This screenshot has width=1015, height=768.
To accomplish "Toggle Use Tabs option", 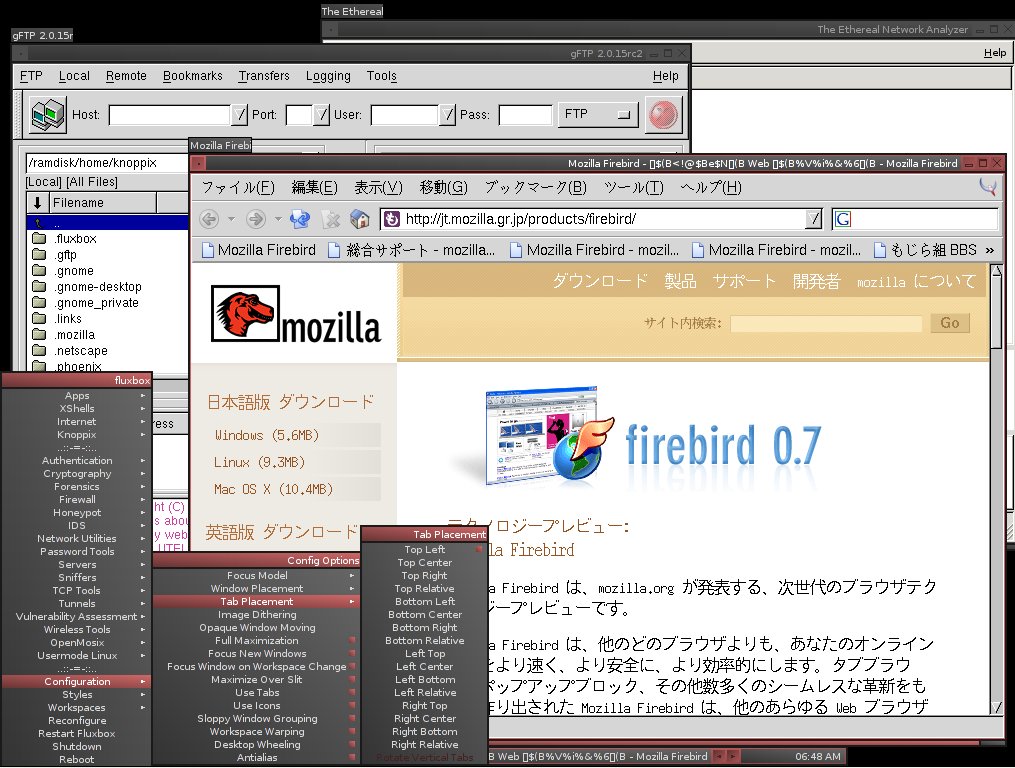I will (x=256, y=692).
